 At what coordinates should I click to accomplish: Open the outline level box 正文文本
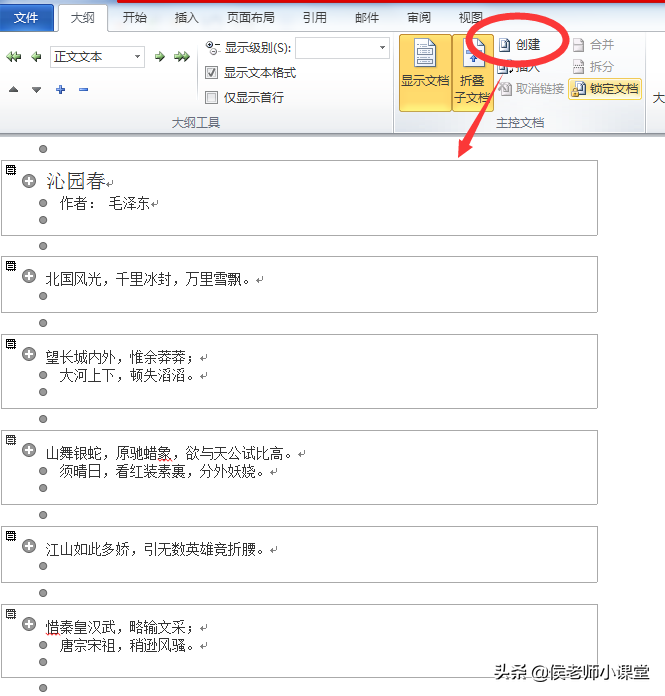coord(97,57)
